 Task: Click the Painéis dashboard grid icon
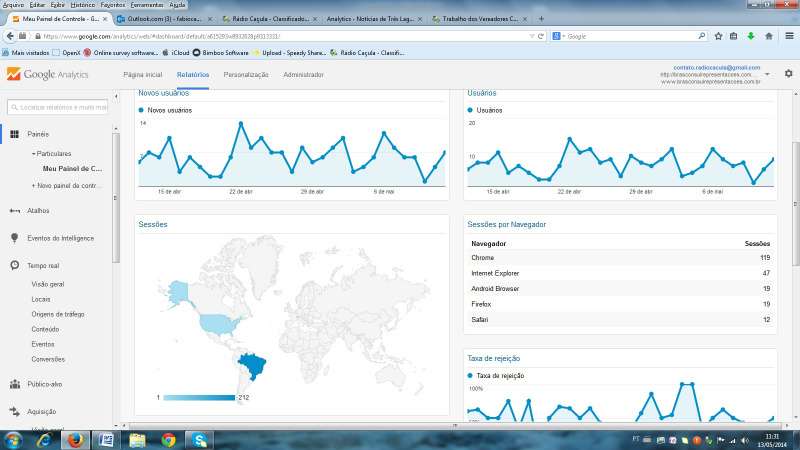[x=15, y=134]
